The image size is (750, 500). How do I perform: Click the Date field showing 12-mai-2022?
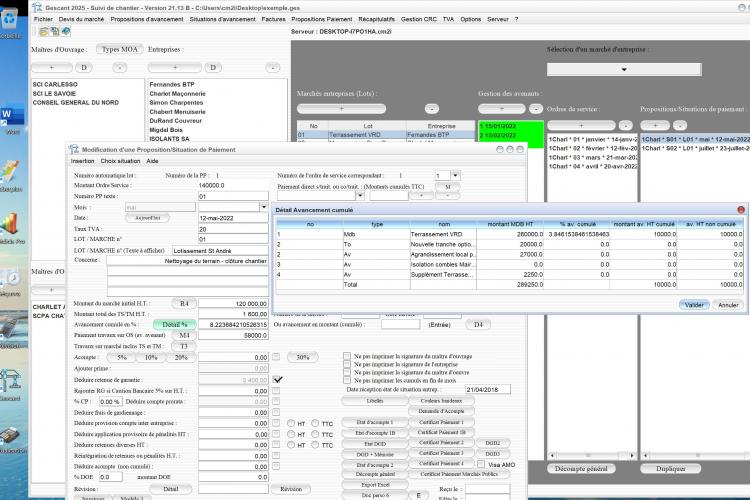pos(233,218)
